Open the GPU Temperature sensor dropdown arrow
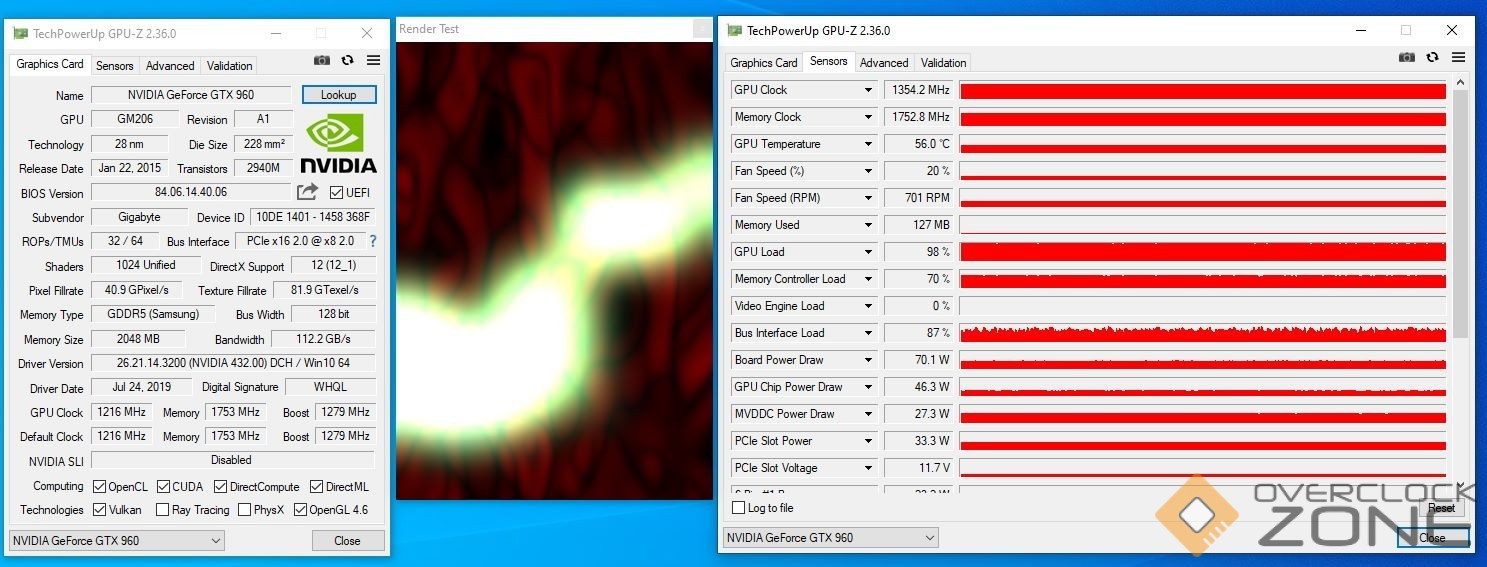Image resolution: width=1487 pixels, height=567 pixels. coord(868,144)
